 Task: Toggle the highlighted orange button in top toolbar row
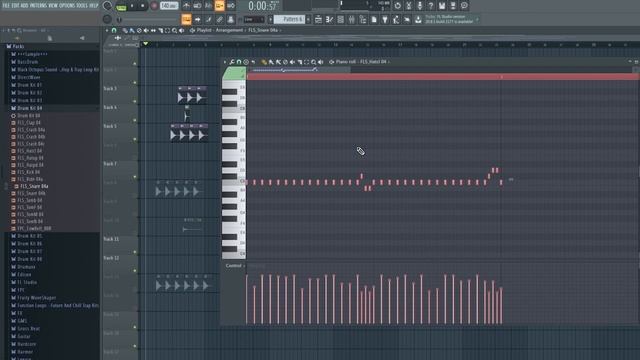coord(219,6)
